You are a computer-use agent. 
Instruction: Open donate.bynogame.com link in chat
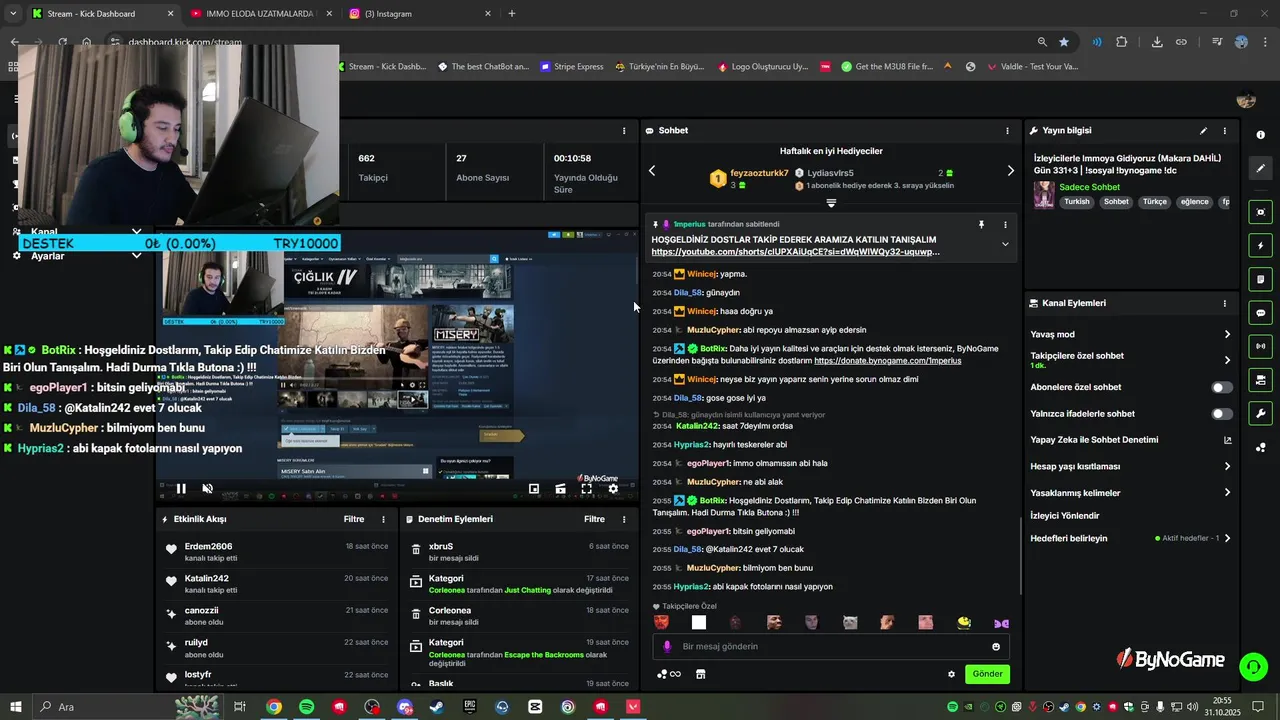tap(887, 360)
